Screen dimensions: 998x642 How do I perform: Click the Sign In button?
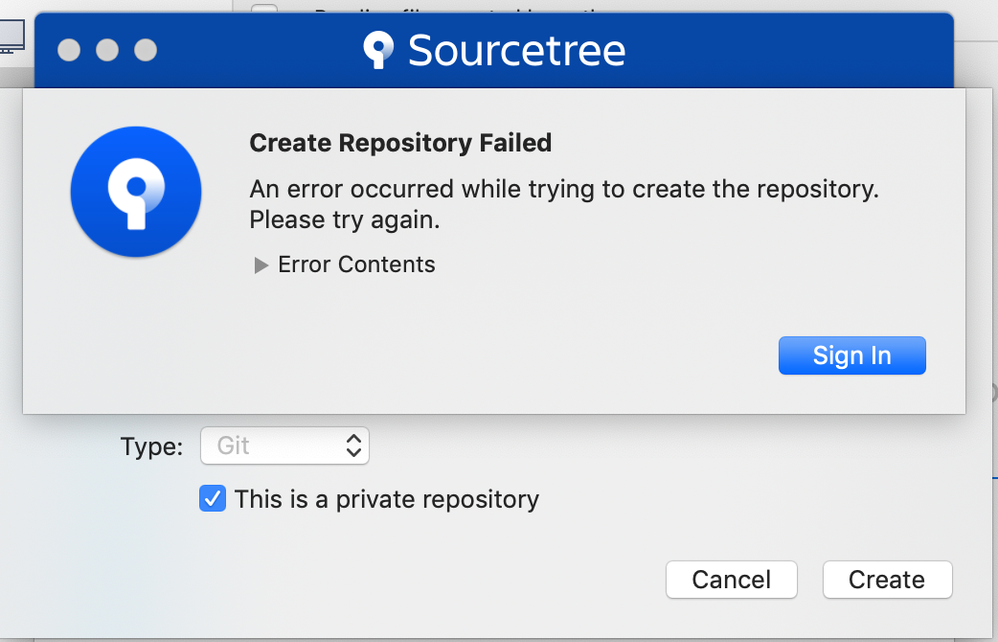(x=852, y=356)
